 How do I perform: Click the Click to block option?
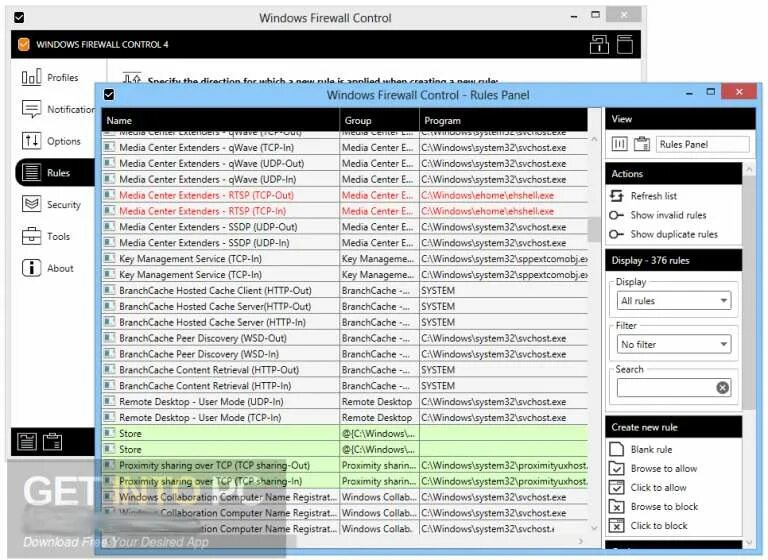click(648, 526)
